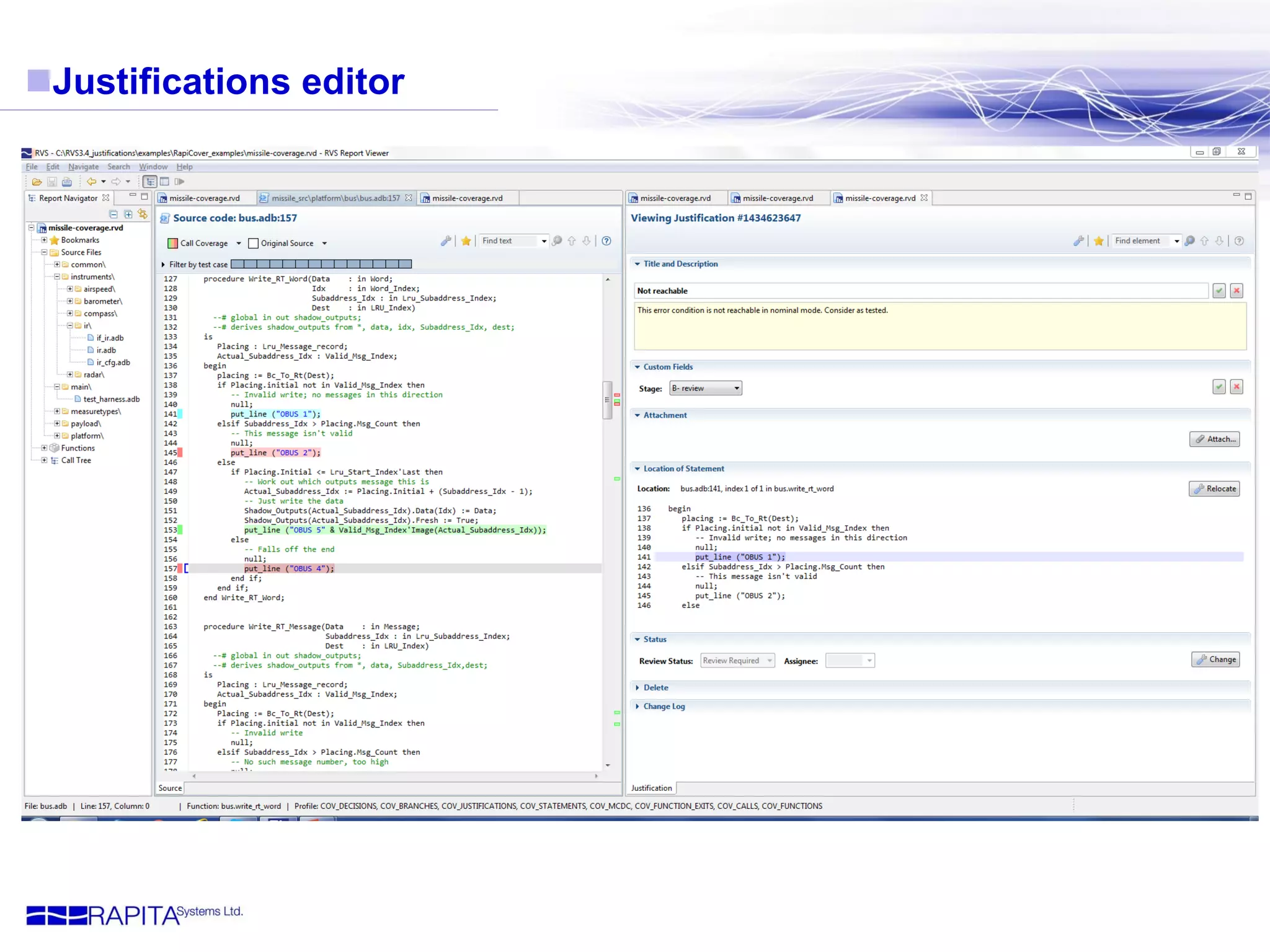Image resolution: width=1270 pixels, height=952 pixels.
Task: Toggle the Call Coverage color box
Action: pos(173,244)
